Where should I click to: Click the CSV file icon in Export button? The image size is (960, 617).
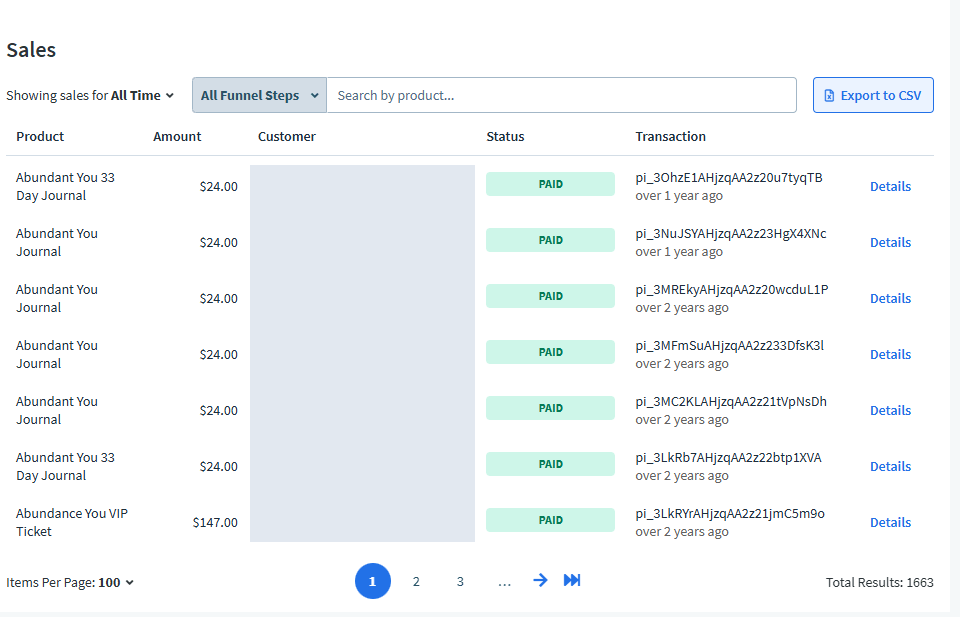coord(829,95)
